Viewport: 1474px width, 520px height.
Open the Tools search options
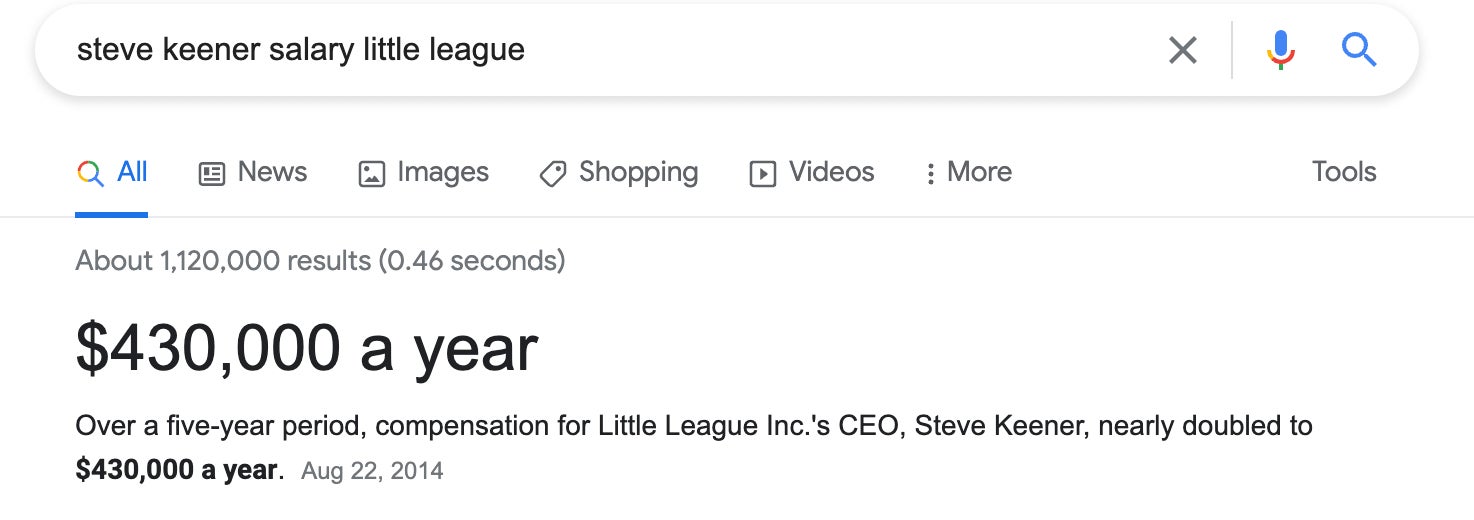pyautogui.click(x=1344, y=172)
